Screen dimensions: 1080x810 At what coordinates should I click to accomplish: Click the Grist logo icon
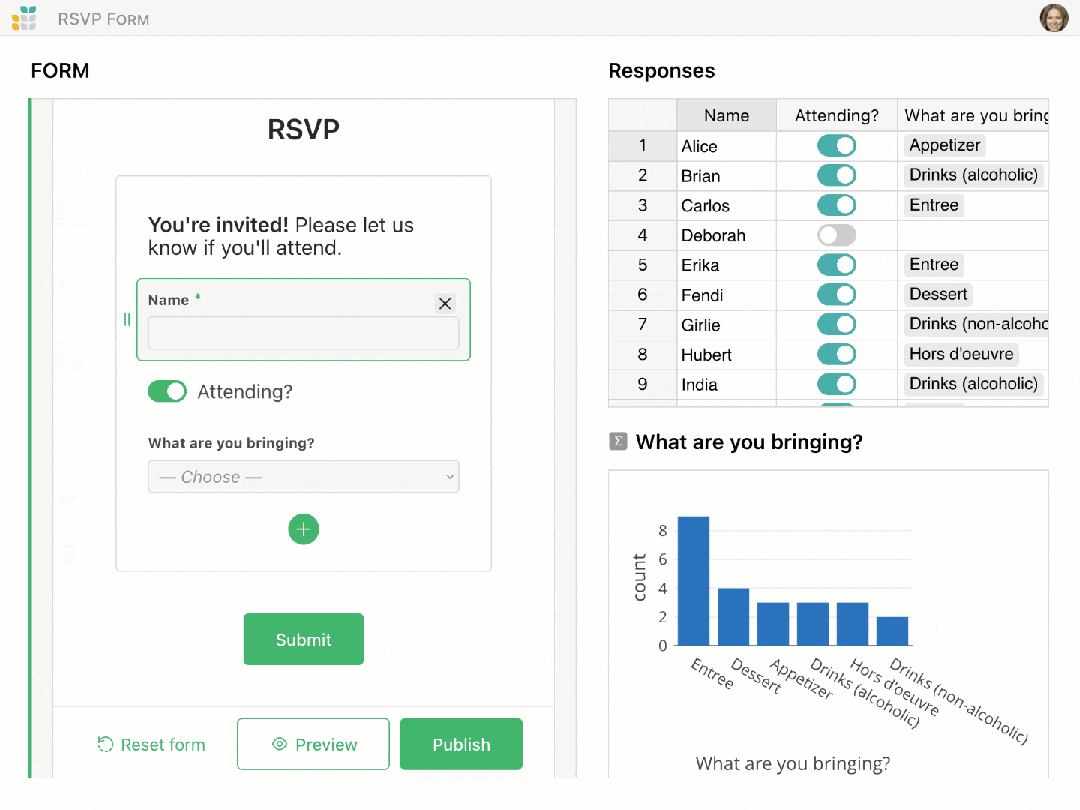click(24, 19)
